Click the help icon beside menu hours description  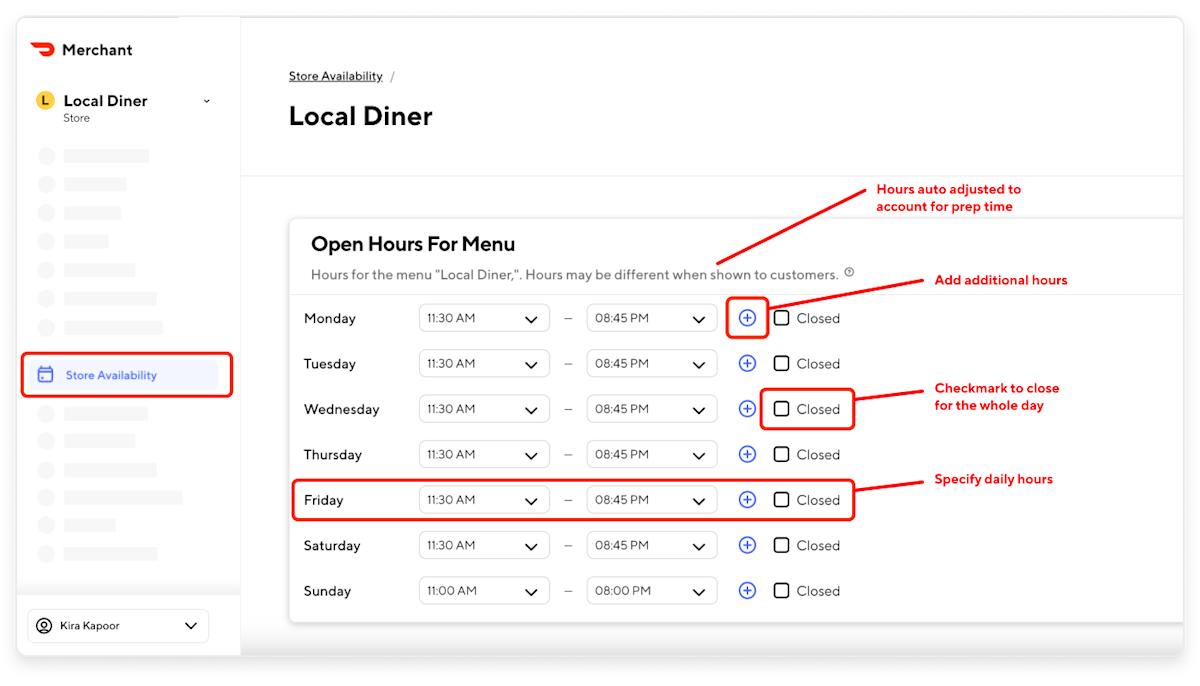(x=849, y=272)
